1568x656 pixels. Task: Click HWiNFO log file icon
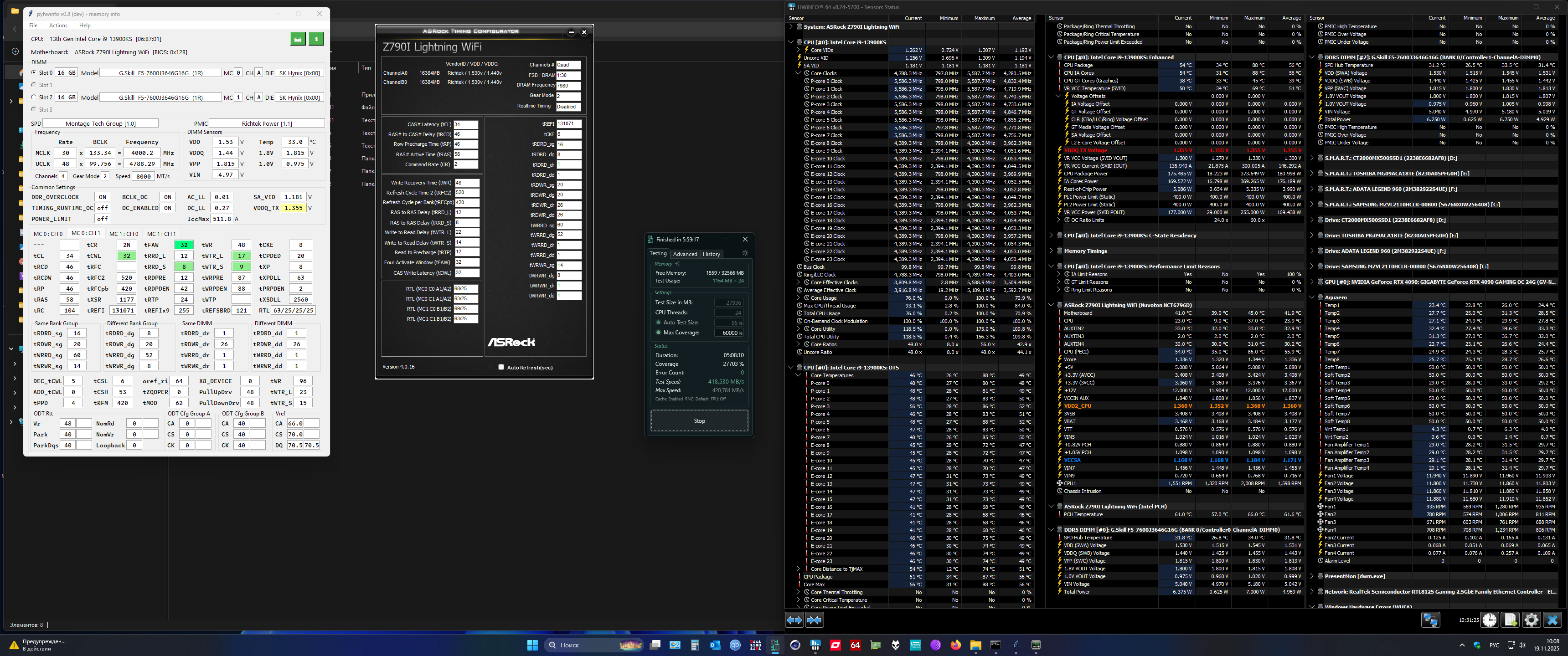[1510, 620]
